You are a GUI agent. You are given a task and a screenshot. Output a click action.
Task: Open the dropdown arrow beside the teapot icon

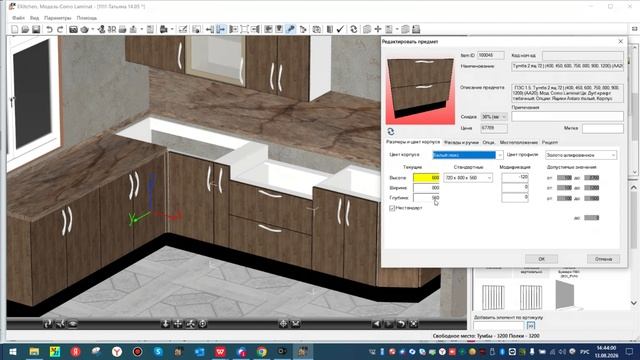point(93,29)
